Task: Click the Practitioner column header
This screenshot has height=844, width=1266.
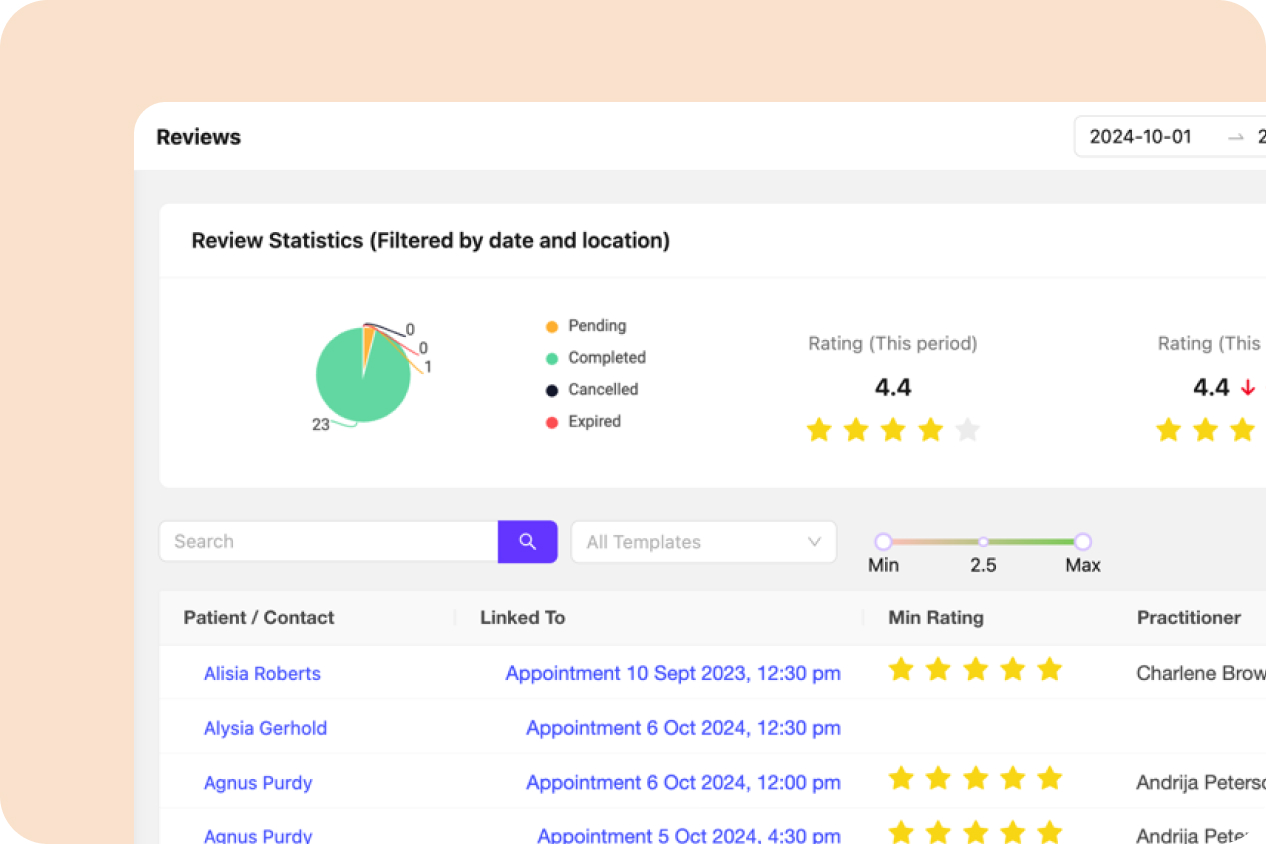Action: tap(1189, 618)
